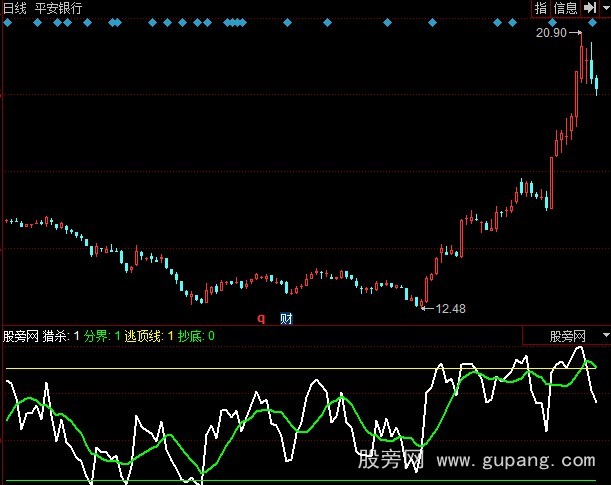Click the 12.48 low price marker
Image resolution: width=611 pixels, height=485 pixels.
point(451,308)
